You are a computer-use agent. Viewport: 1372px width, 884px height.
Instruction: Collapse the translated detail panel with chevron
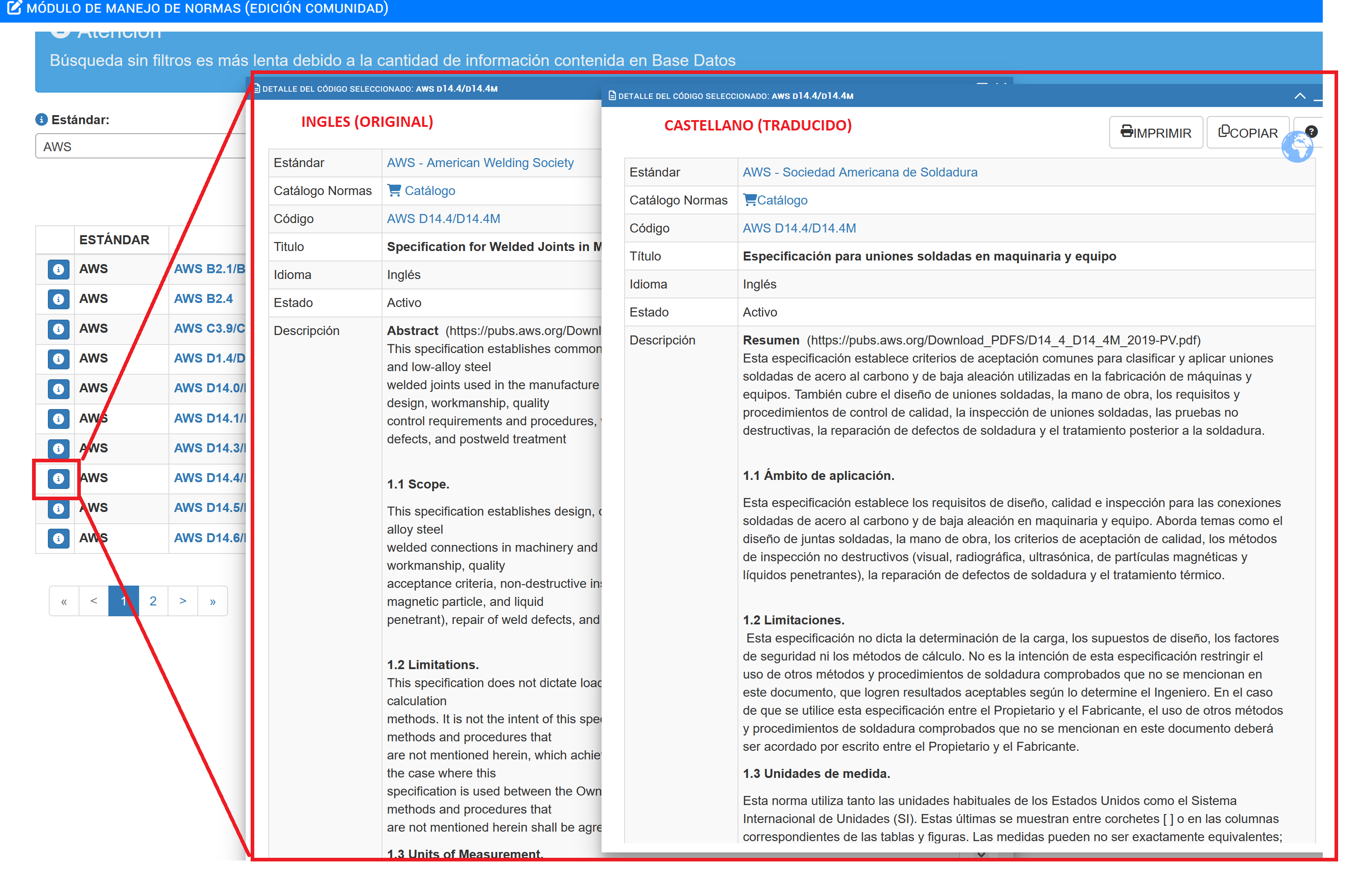(1300, 96)
